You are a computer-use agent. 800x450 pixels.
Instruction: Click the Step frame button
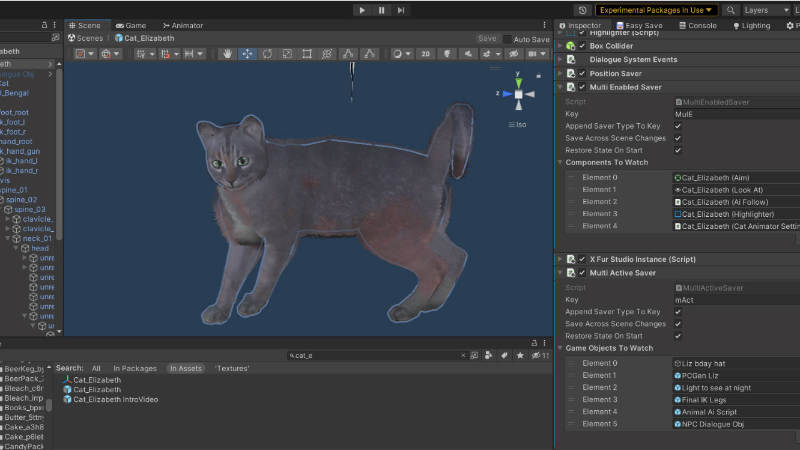click(401, 10)
